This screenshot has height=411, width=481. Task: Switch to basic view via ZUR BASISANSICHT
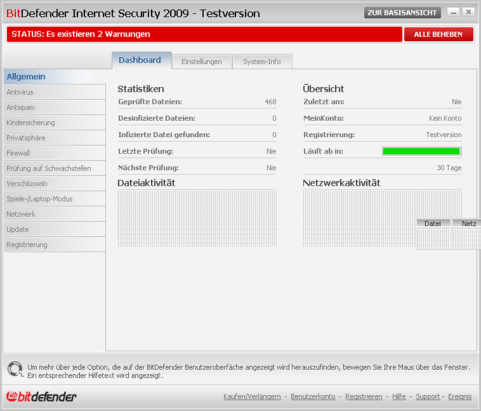pos(402,13)
